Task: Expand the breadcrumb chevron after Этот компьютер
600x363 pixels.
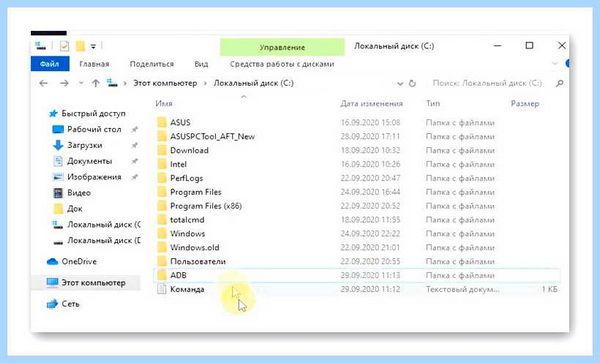Action: 205,83
